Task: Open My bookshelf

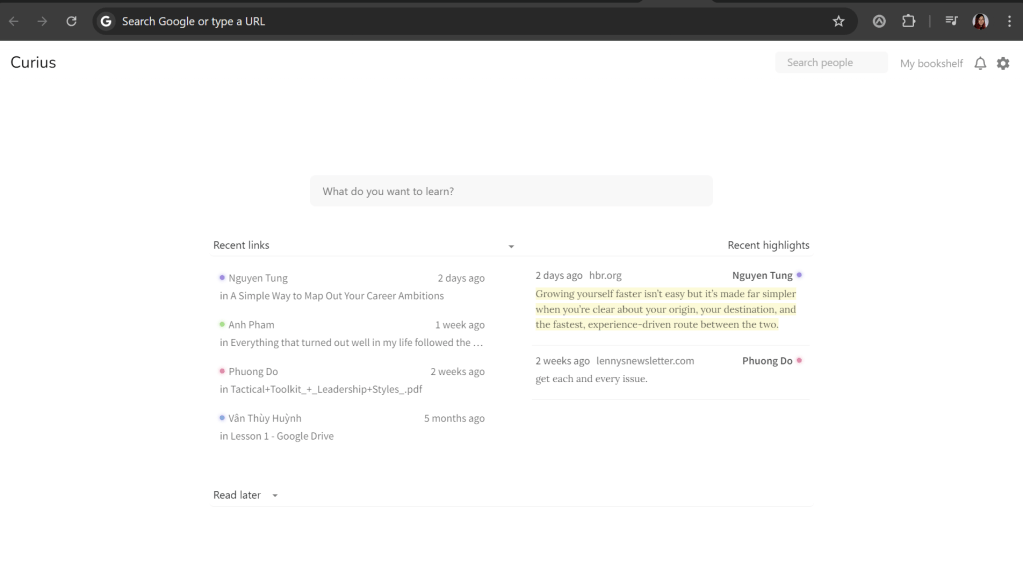Action: [x=931, y=63]
